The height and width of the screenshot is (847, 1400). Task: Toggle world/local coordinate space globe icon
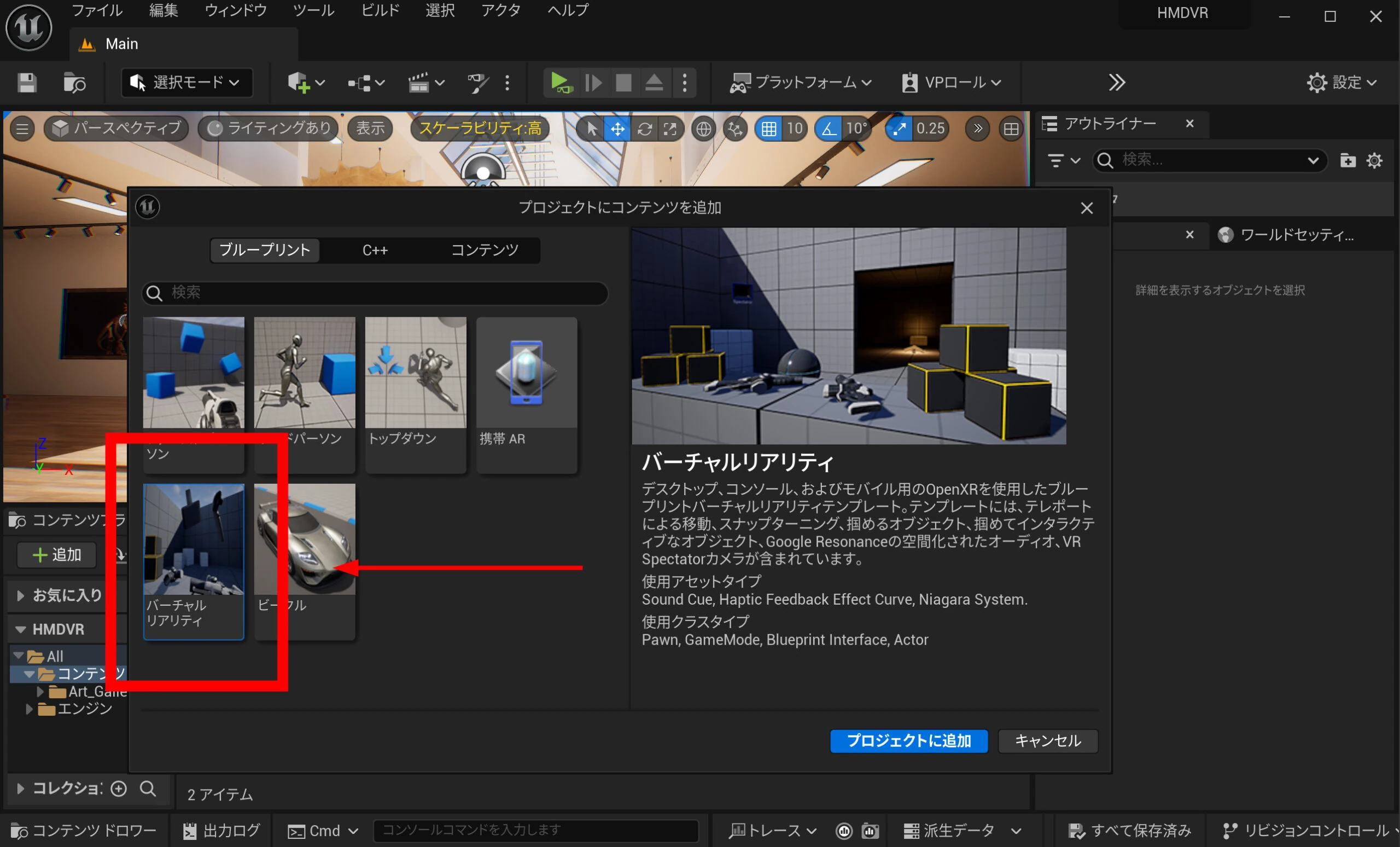point(703,129)
